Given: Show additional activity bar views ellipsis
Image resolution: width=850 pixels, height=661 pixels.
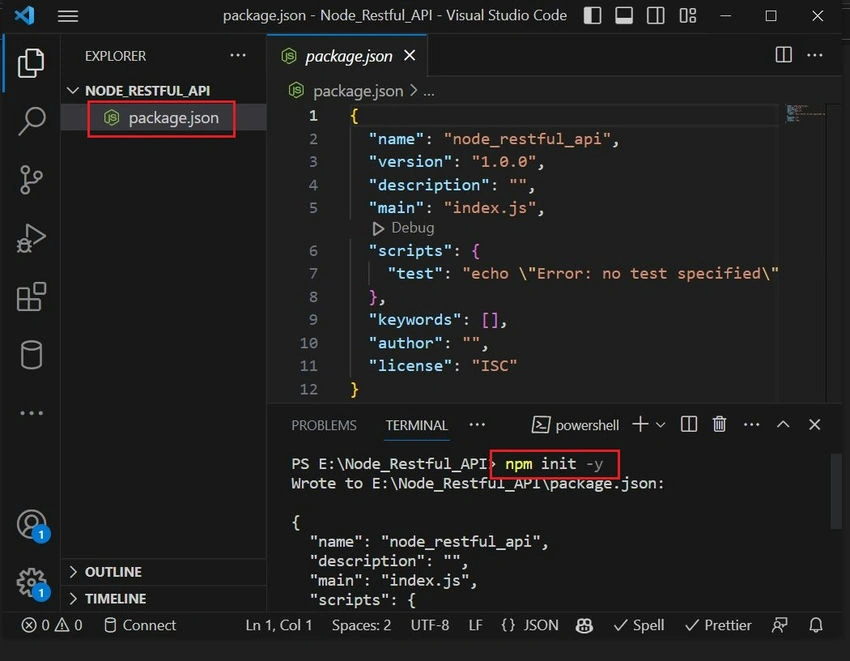Looking at the screenshot, I should click(x=31, y=413).
